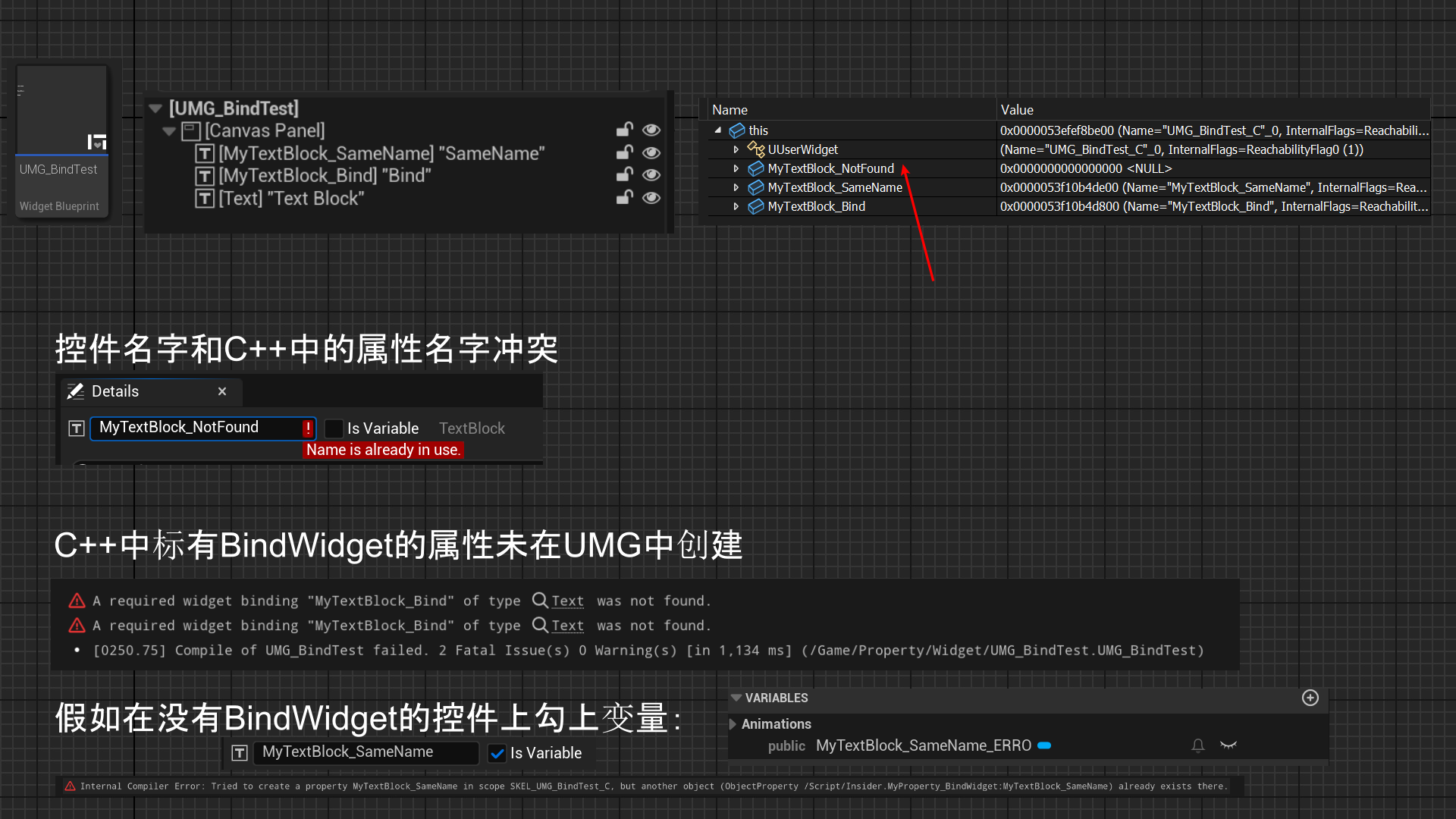Click magnifier icon in first error line
1456x819 pixels.
[540, 601]
